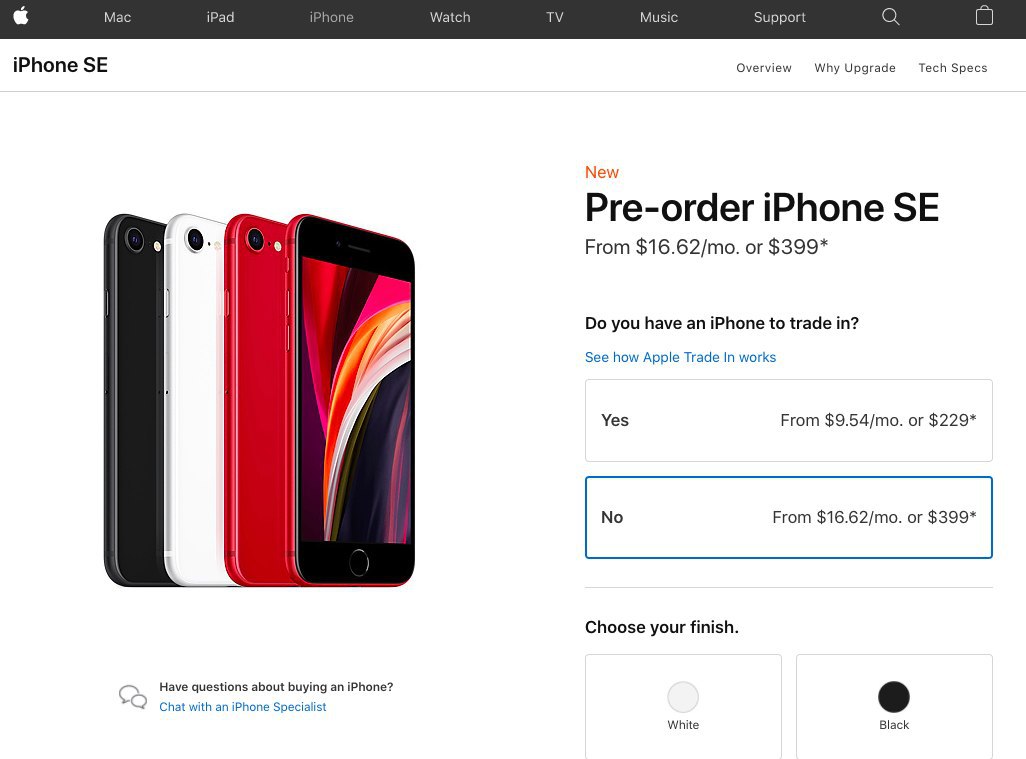Click the chat bubbles icon

[x=133, y=697]
